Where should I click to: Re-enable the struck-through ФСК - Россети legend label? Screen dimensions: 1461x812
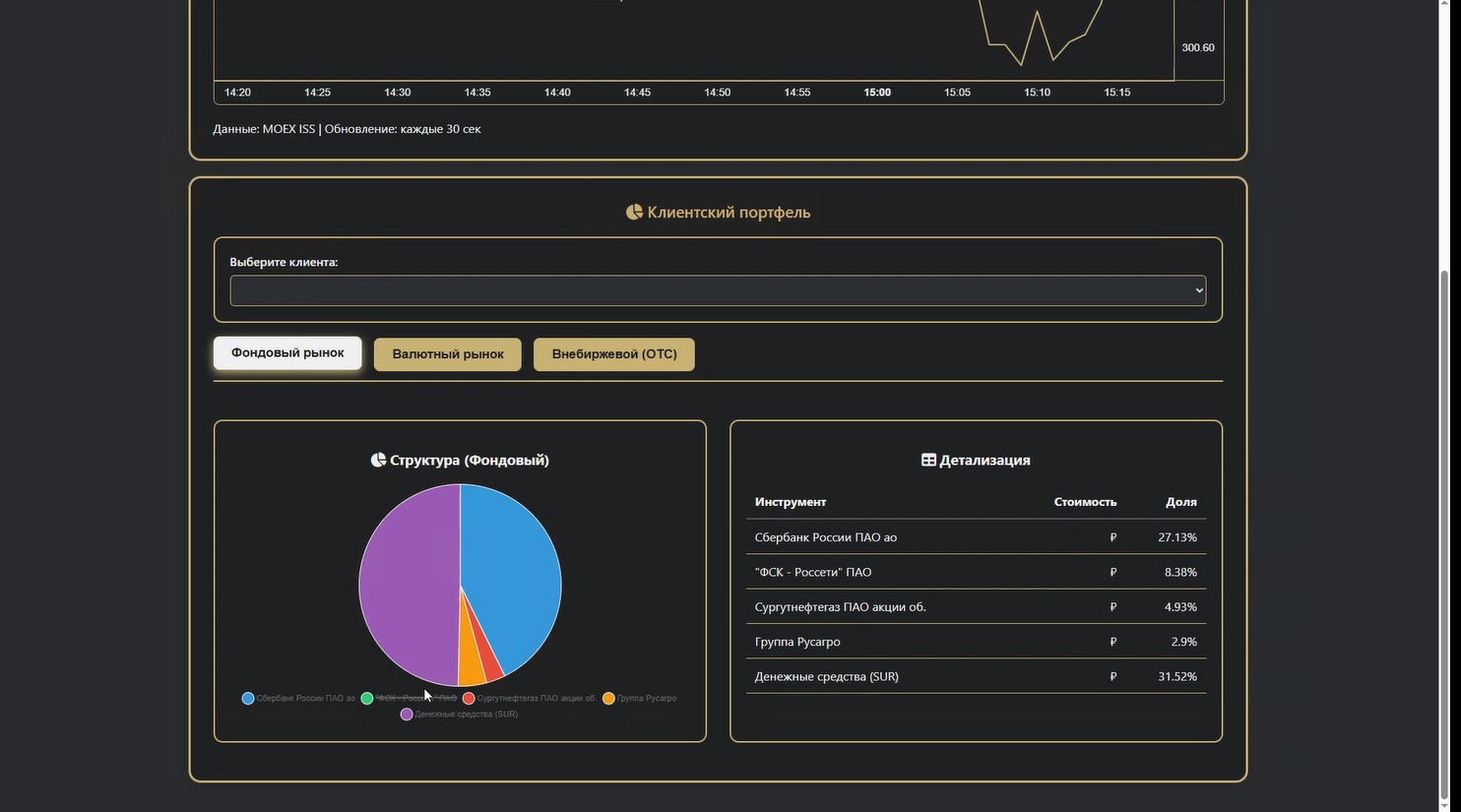pos(415,698)
